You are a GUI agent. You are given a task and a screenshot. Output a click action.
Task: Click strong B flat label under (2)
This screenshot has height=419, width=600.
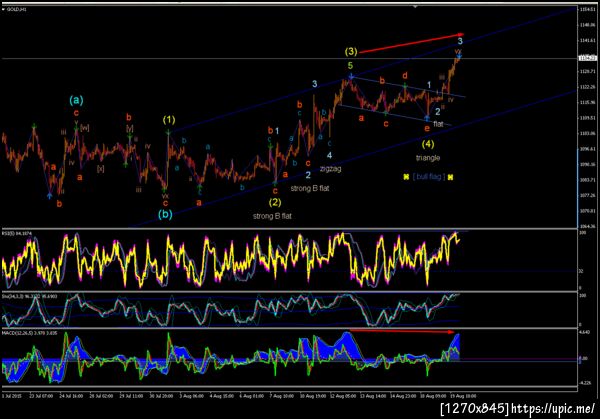(x=272, y=216)
